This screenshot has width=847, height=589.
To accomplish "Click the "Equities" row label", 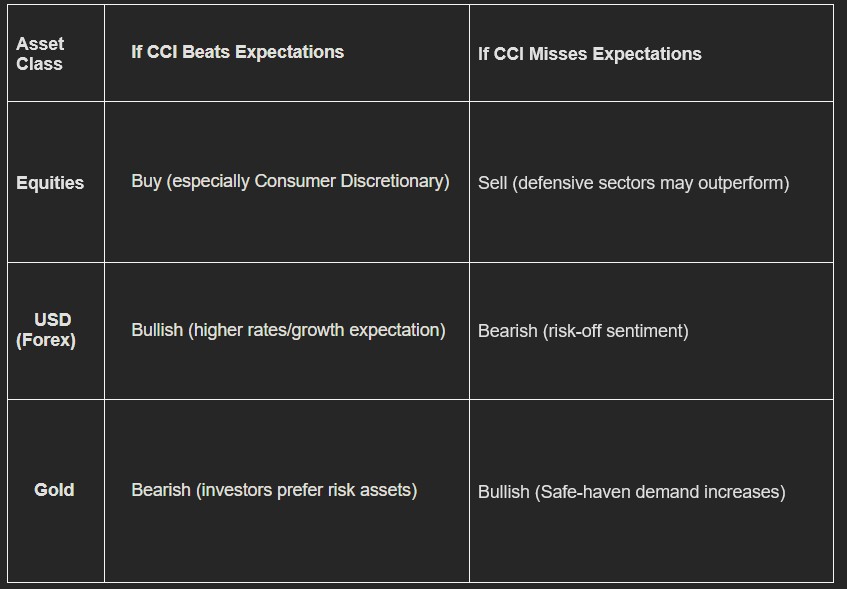I will (50, 183).
